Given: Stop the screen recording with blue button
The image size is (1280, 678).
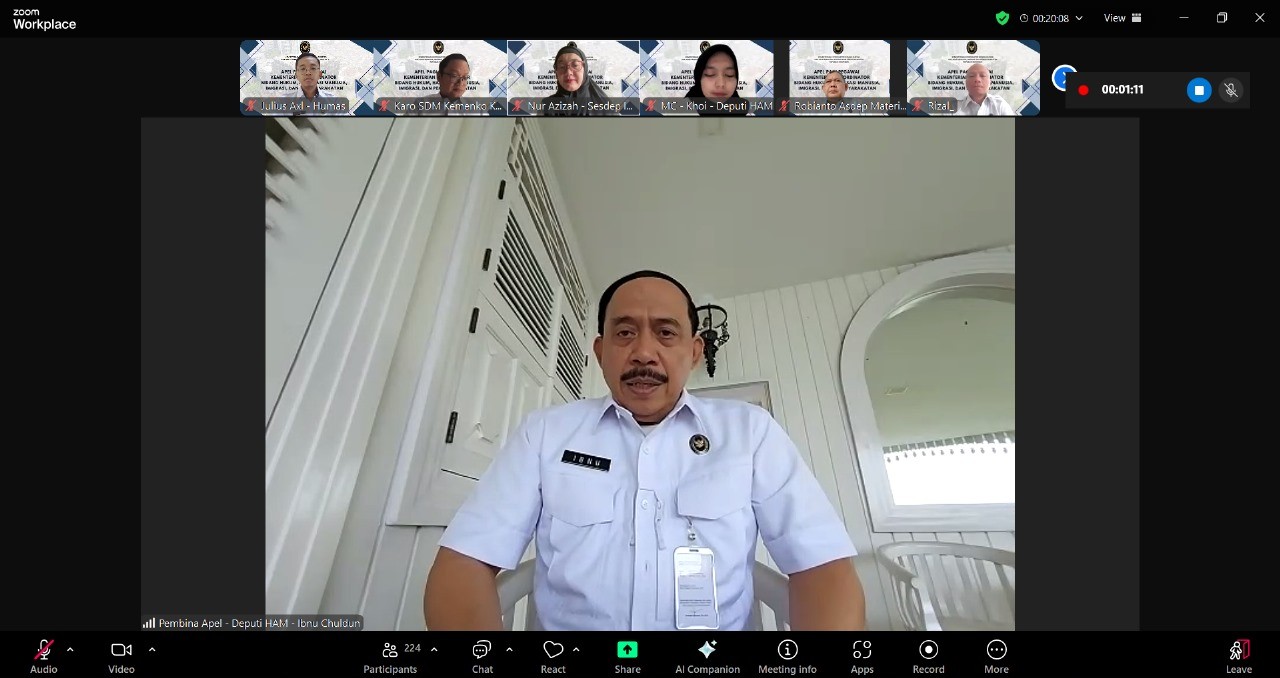Looking at the screenshot, I should coord(1198,90).
